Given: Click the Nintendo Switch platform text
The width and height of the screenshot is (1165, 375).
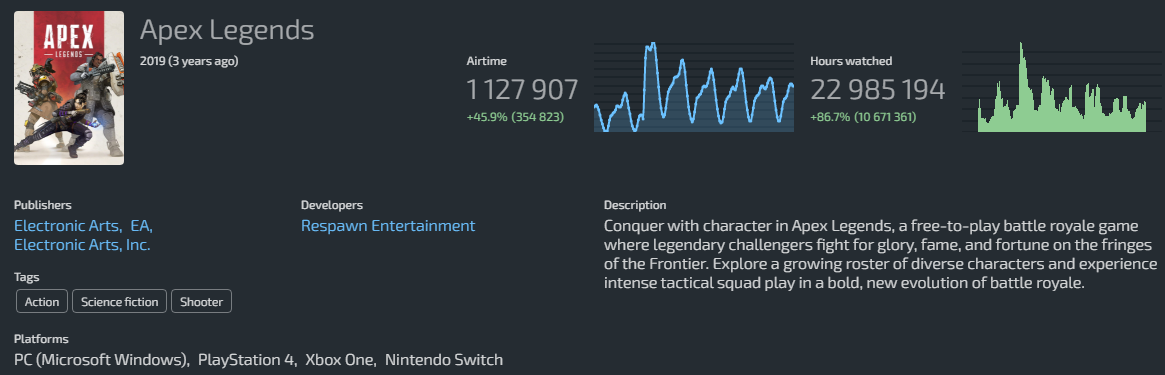Looking at the screenshot, I should 444,360.
